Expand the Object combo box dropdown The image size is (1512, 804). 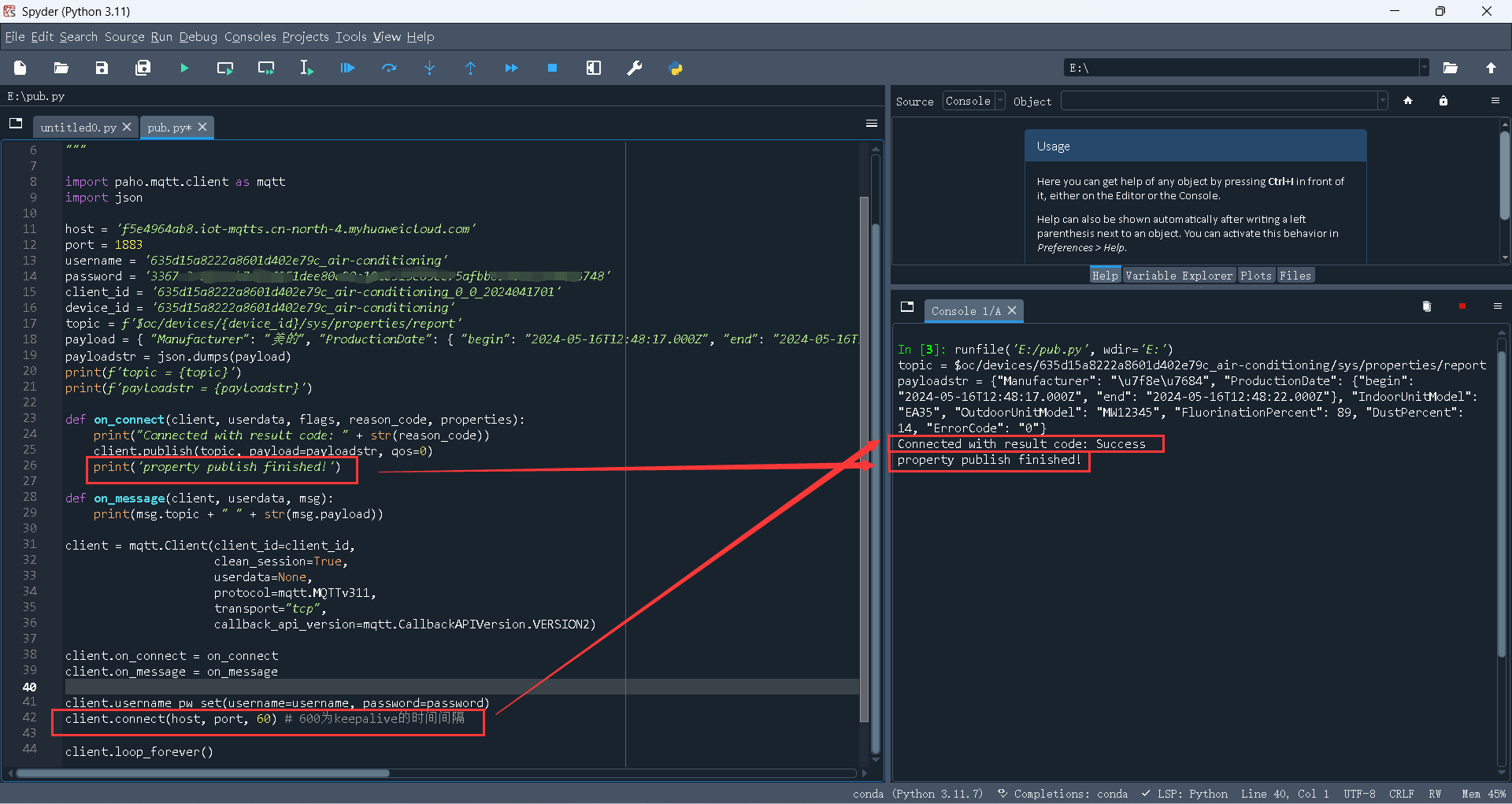coord(1382,101)
